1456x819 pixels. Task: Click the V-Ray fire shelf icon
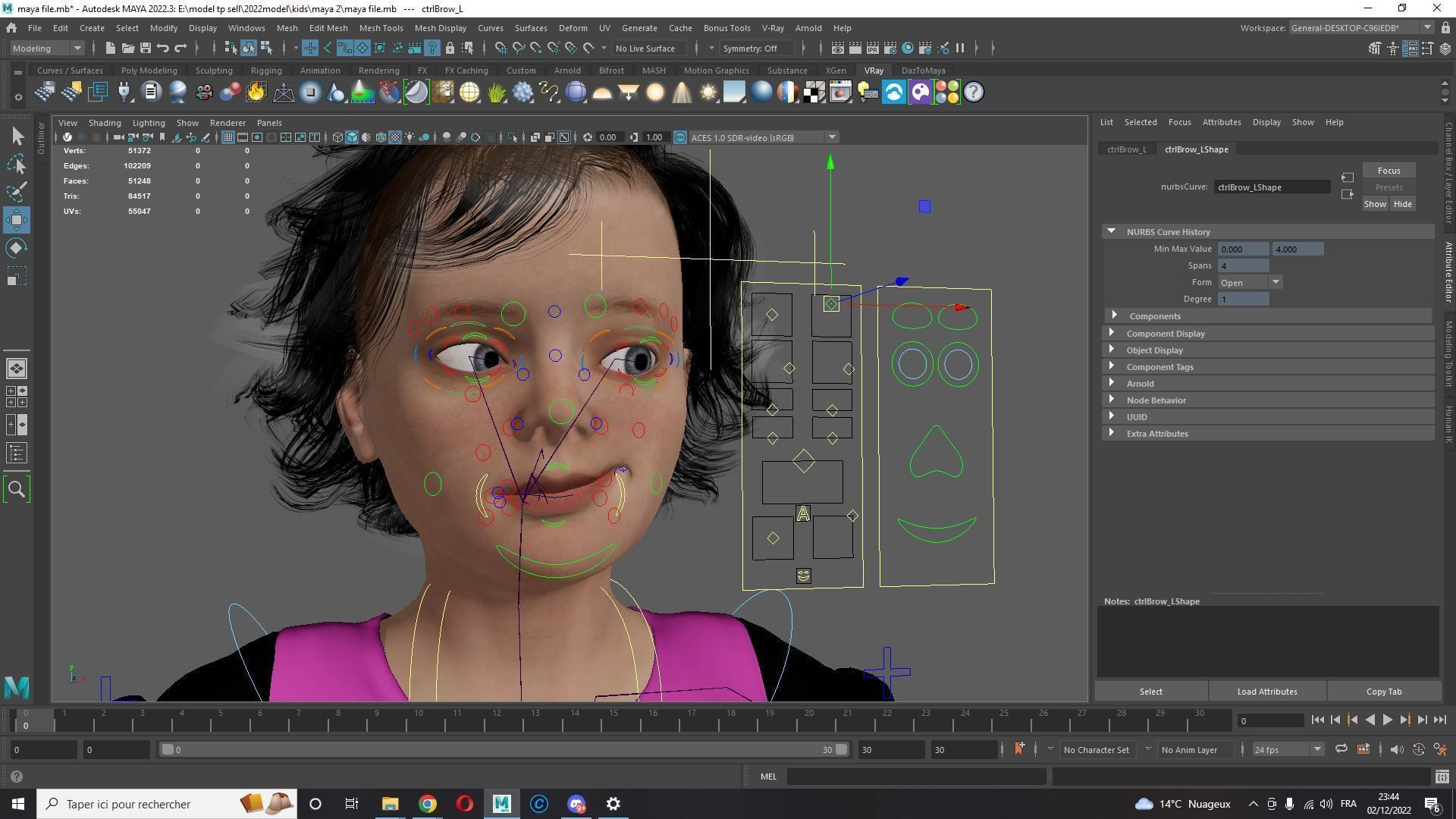256,93
